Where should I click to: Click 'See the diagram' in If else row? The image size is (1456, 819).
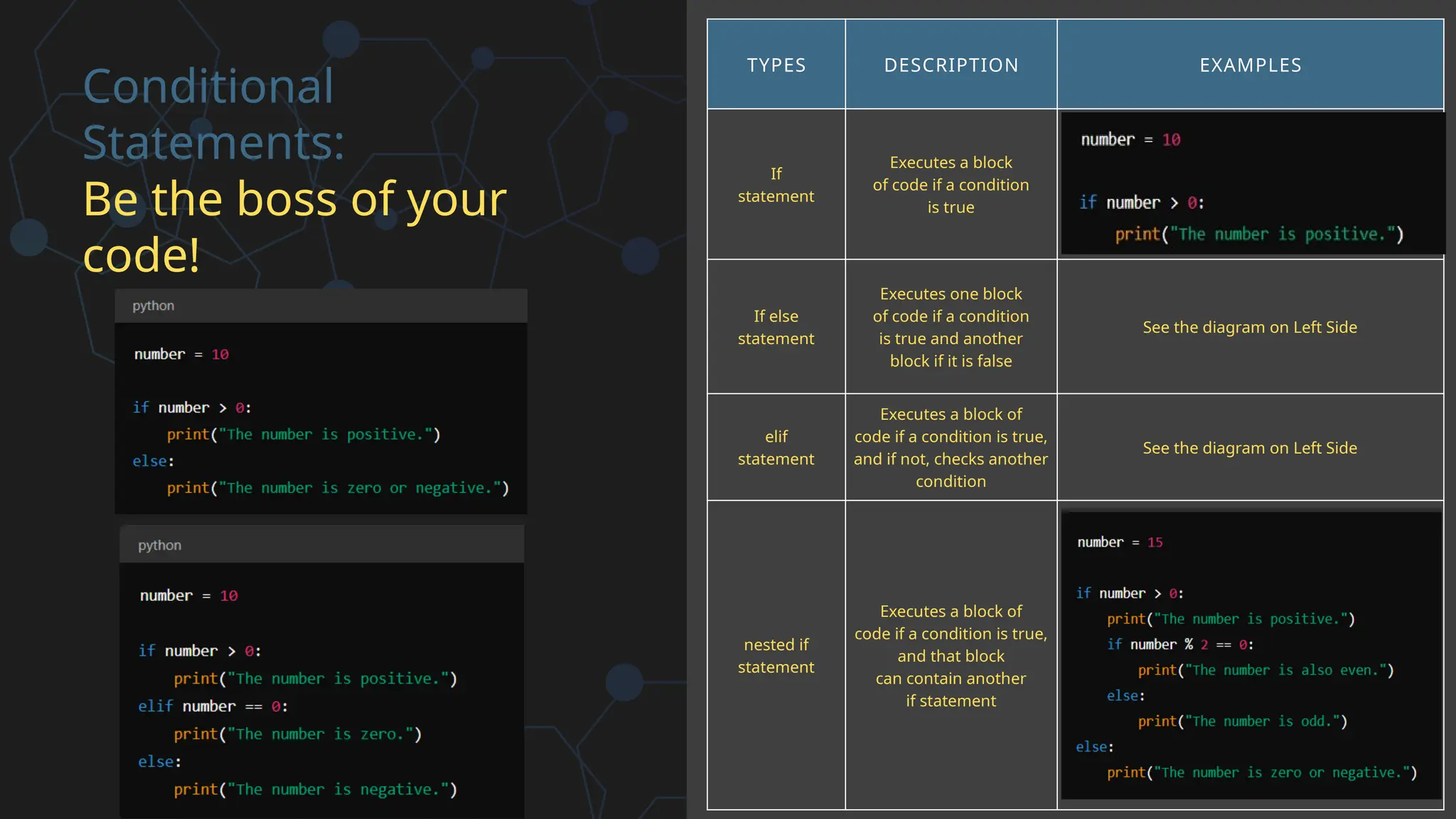pos(1250,327)
